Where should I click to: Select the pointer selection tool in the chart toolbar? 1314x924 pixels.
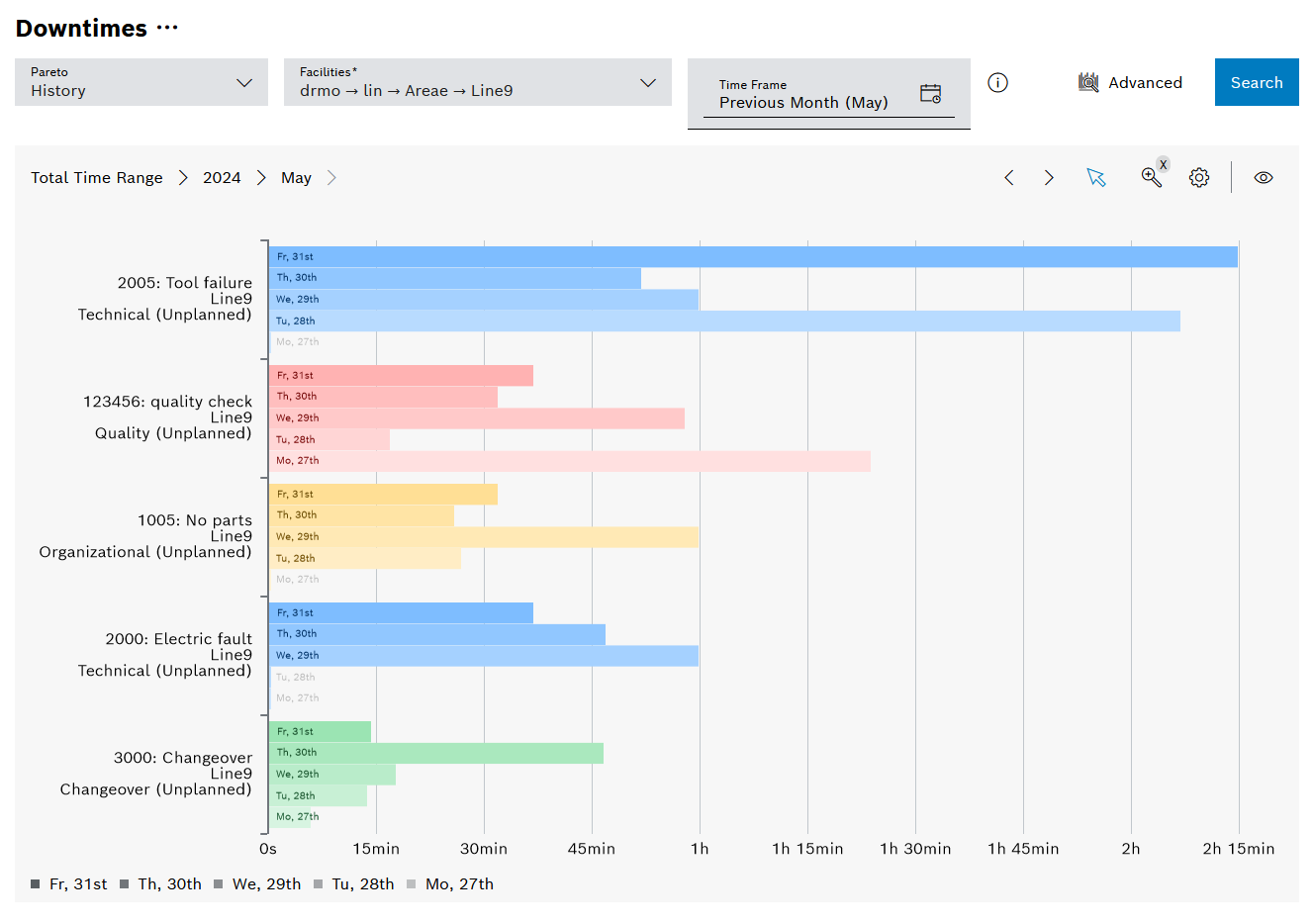1096,177
